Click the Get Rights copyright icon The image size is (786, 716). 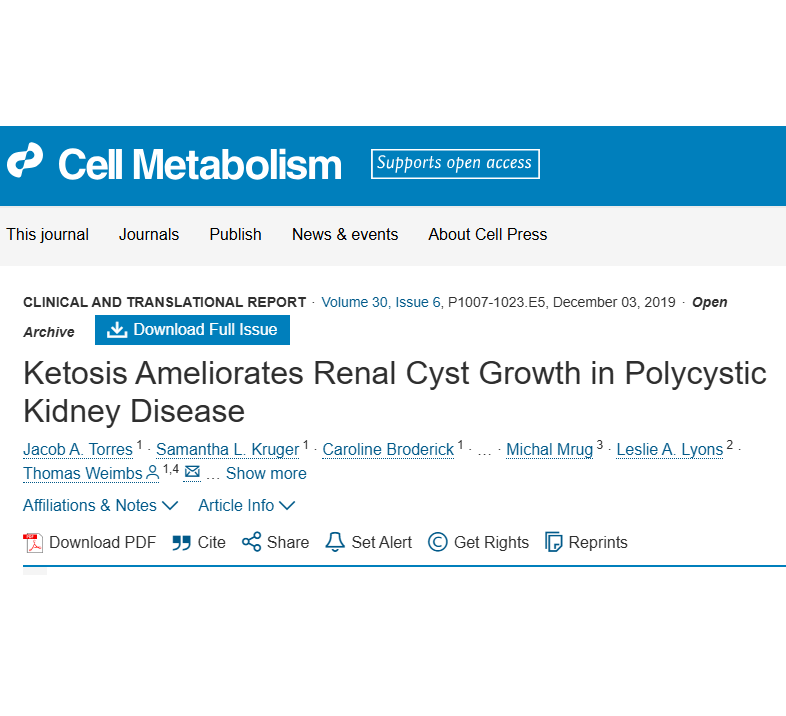437,543
